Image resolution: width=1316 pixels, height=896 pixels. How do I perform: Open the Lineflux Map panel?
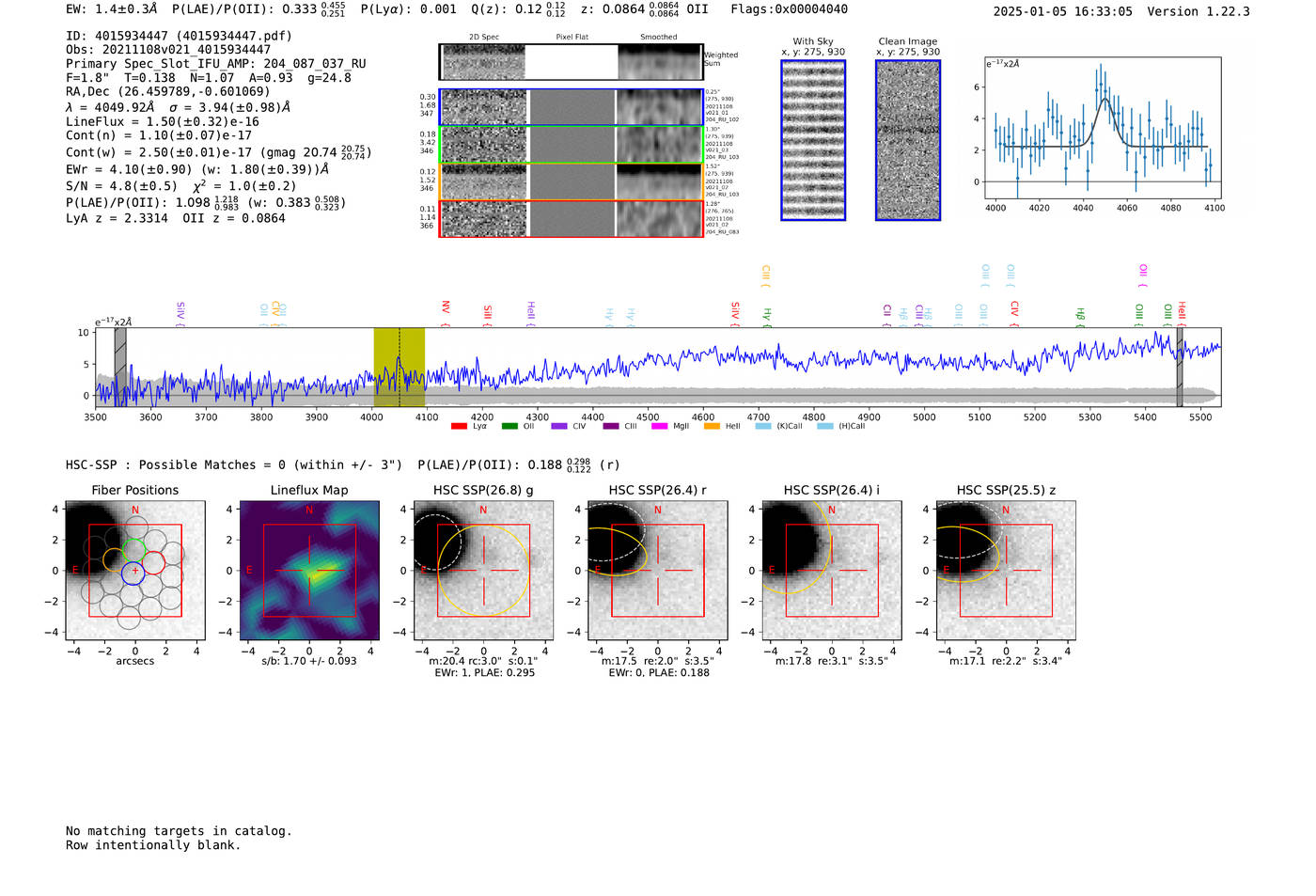click(x=309, y=571)
